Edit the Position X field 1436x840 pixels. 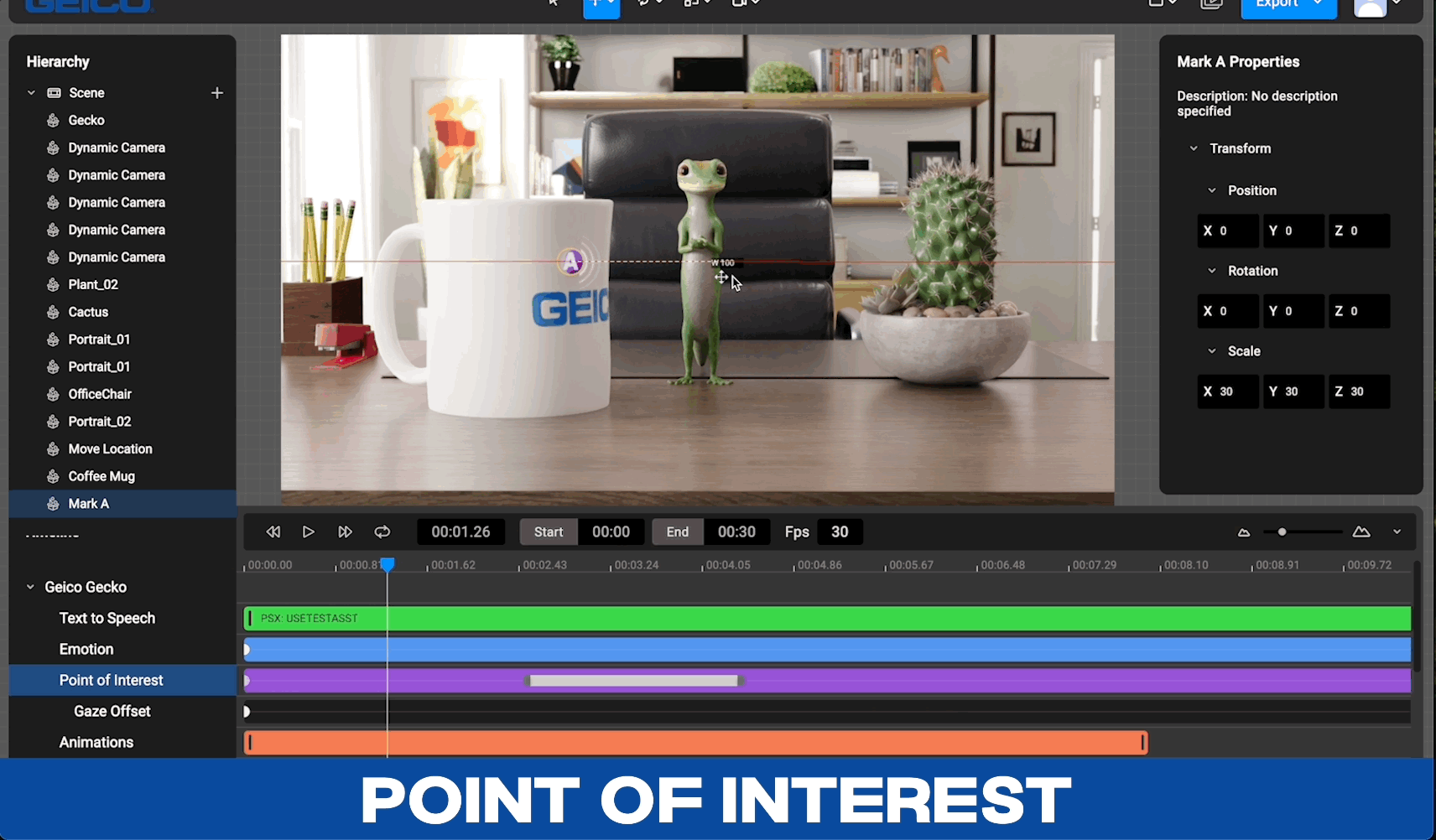point(1228,231)
